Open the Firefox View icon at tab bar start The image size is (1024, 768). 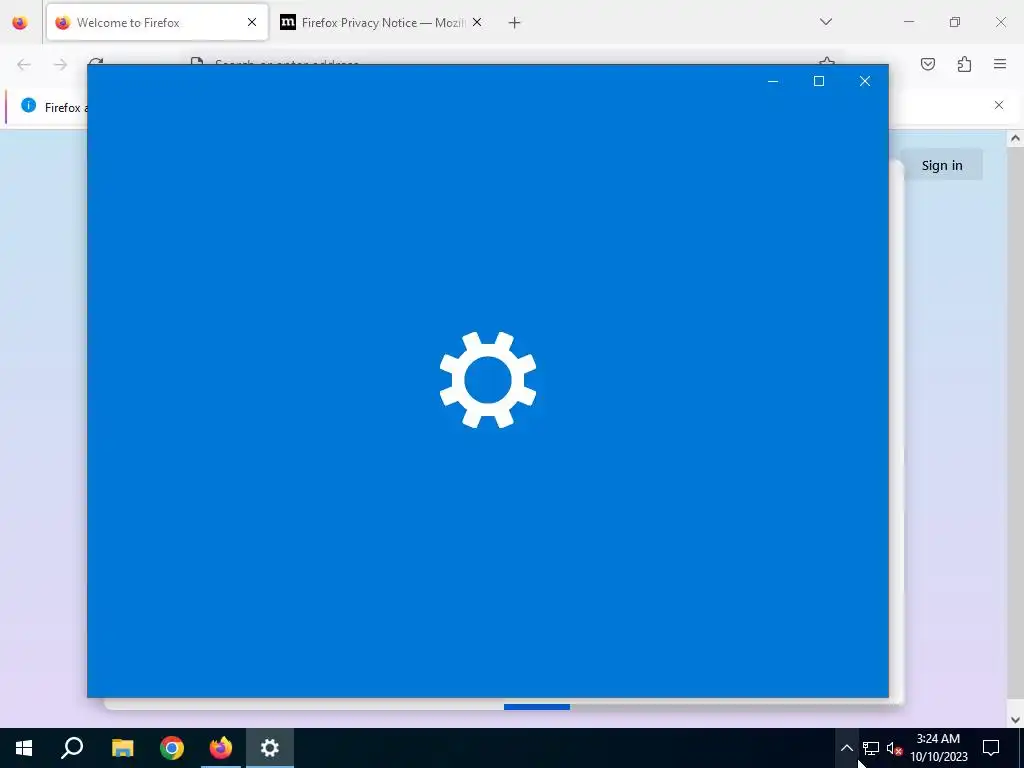(x=20, y=23)
